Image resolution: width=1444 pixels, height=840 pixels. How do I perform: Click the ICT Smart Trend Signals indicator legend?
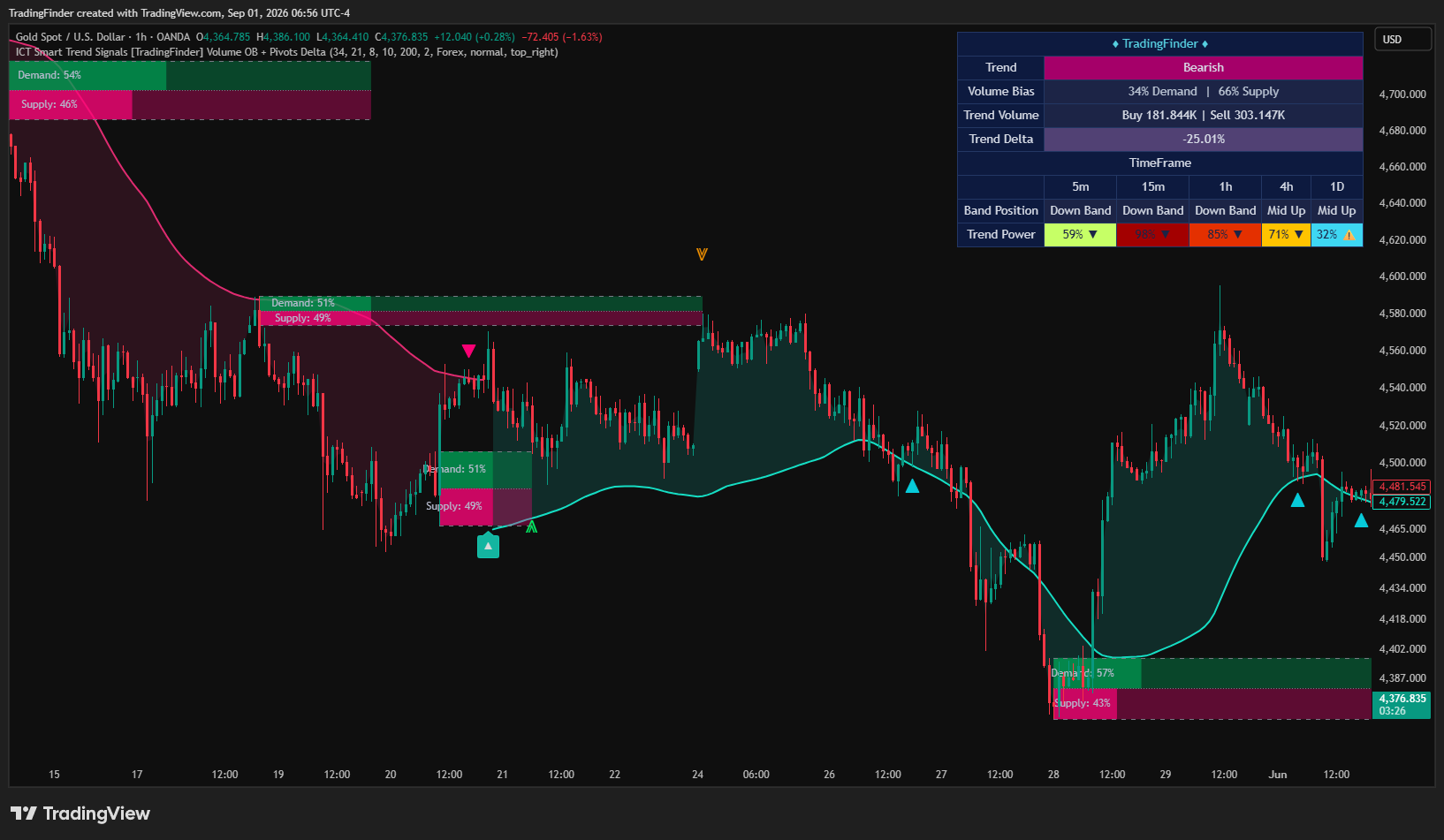286,52
